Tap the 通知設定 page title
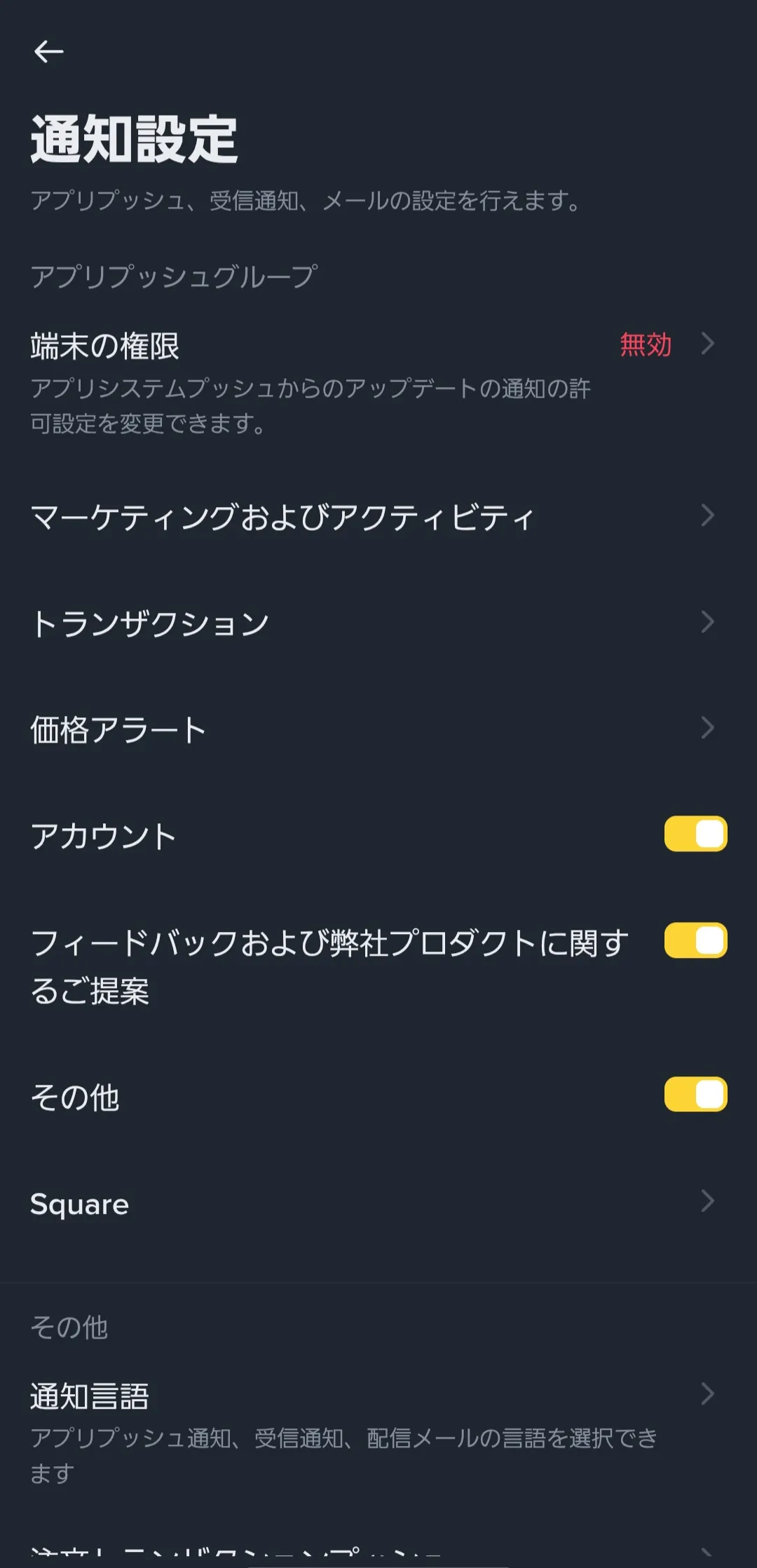The height and width of the screenshot is (1568, 757). click(x=134, y=140)
